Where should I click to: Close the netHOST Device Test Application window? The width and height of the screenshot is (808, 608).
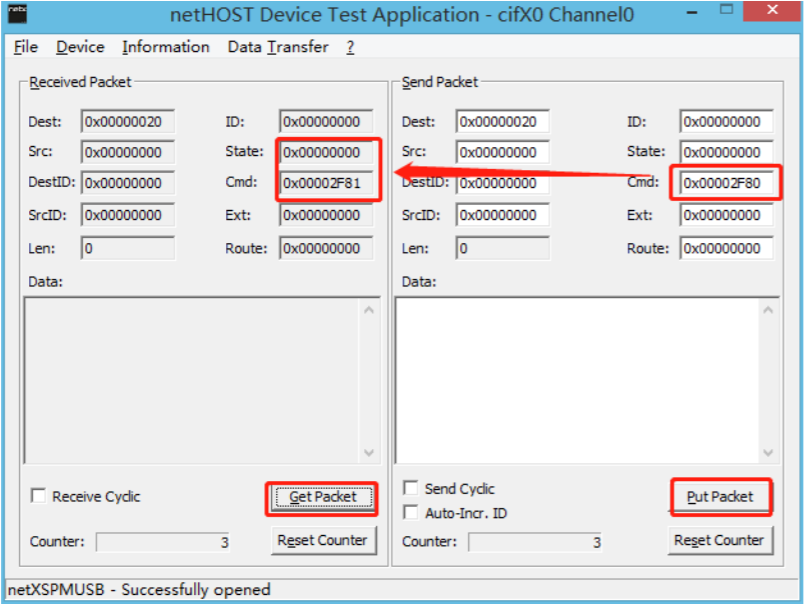(x=772, y=10)
